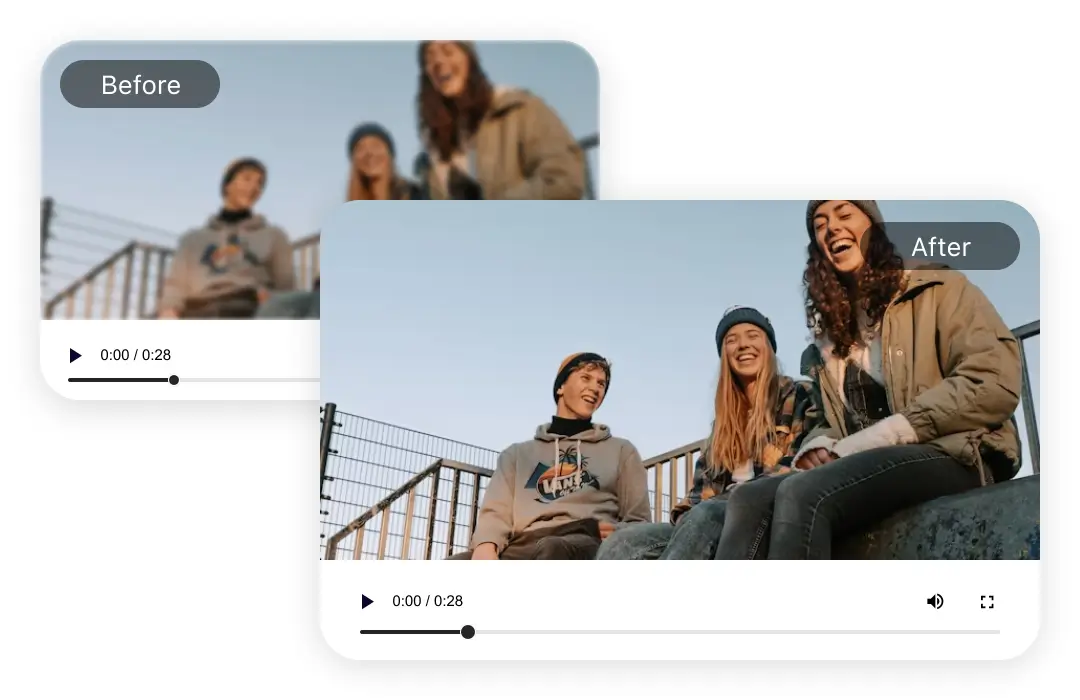Enter fullscreen on the After video
Viewport: 1080px width, 700px height.
(x=987, y=601)
